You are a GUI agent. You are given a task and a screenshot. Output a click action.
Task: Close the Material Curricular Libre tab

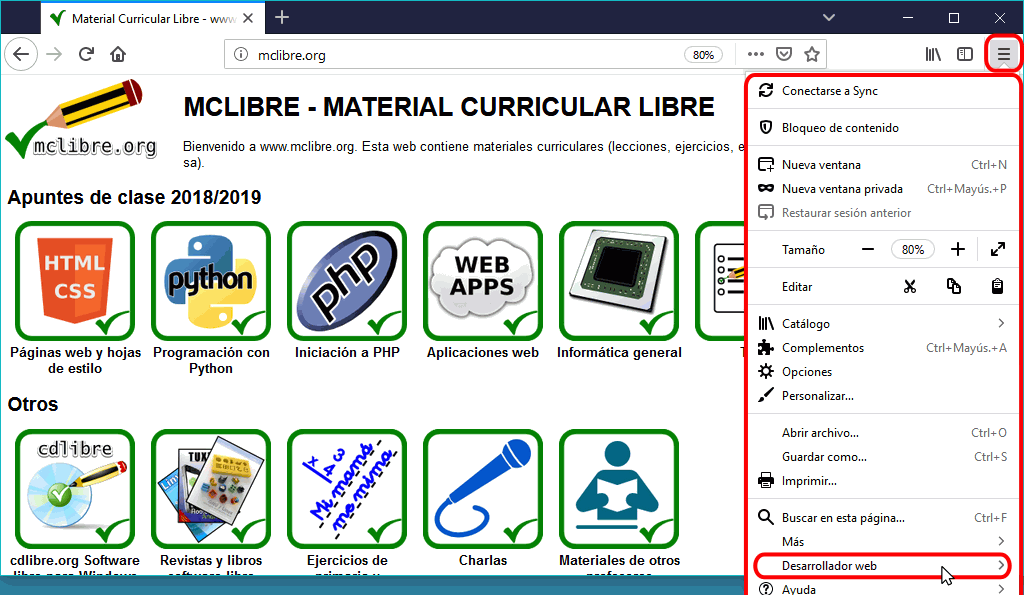point(248,18)
